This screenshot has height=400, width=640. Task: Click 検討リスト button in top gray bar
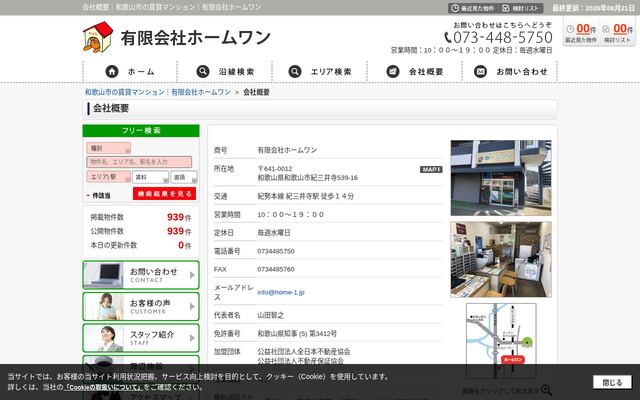coord(520,8)
